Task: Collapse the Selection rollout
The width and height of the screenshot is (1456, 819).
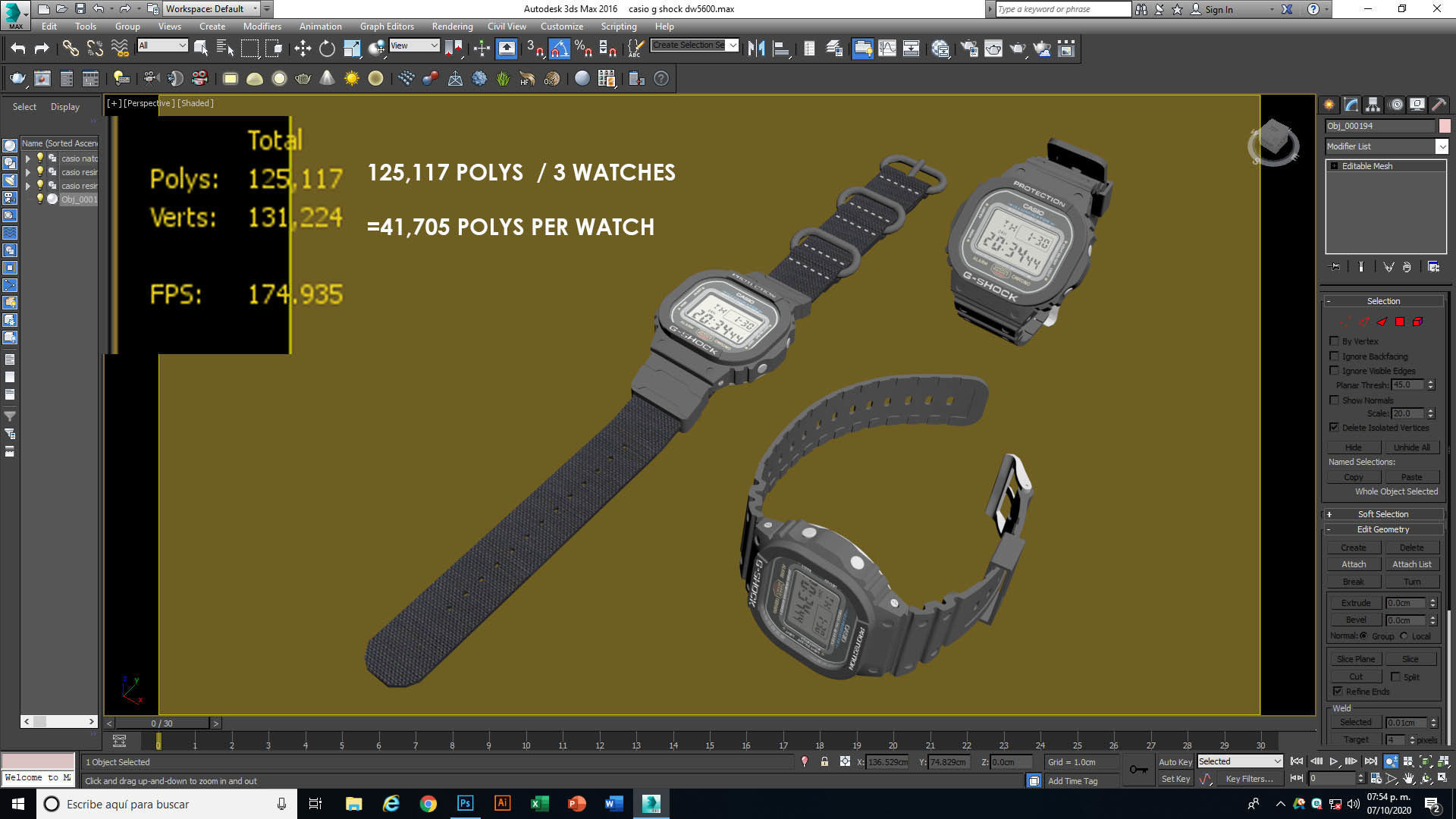Action: coord(1383,301)
